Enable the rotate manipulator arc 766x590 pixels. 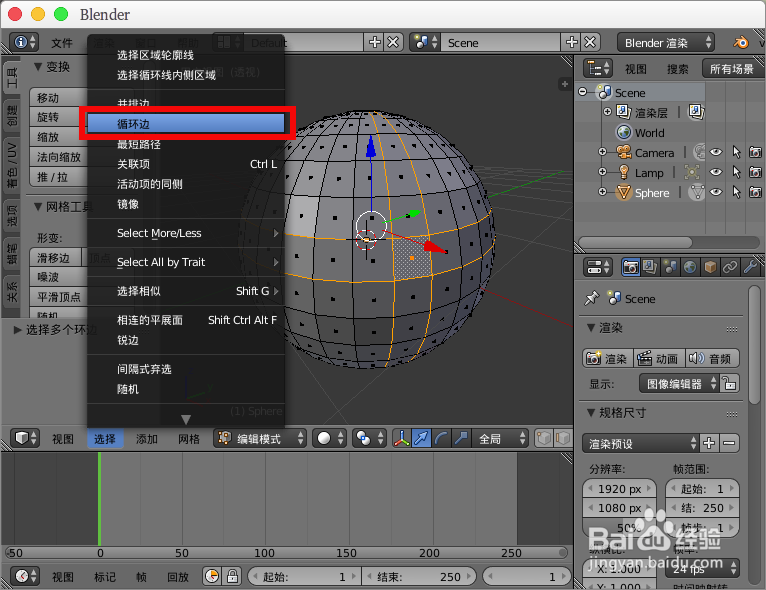(441, 438)
